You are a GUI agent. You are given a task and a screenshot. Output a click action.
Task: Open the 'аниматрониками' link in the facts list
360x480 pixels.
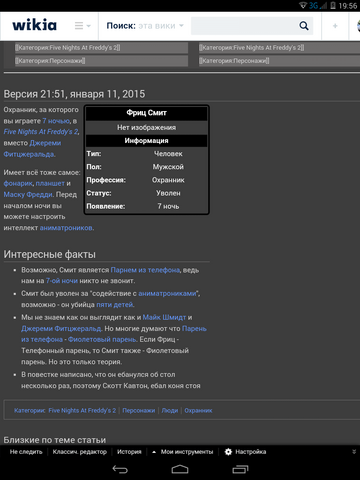coord(168,294)
